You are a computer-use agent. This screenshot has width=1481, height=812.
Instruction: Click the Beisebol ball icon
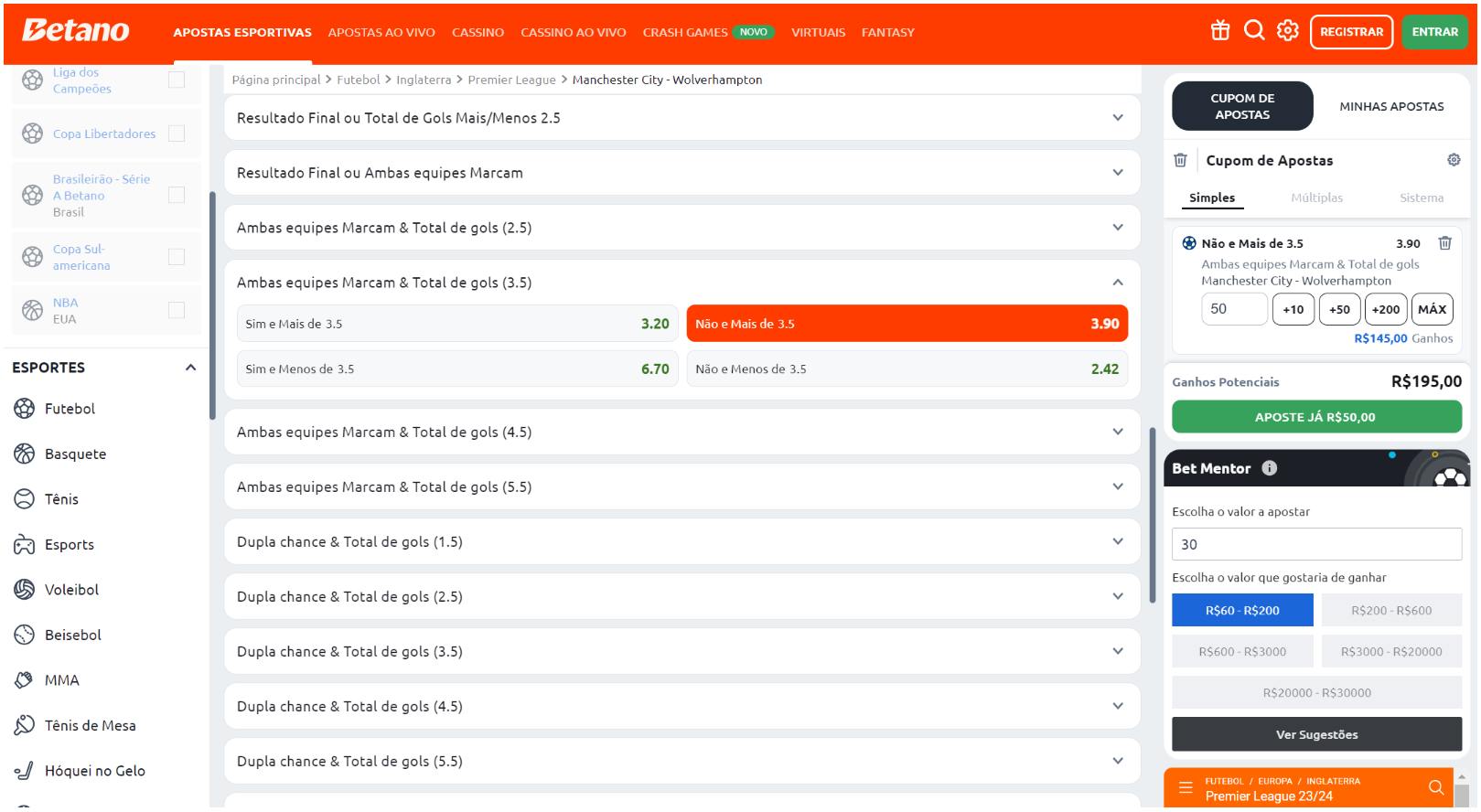[25, 635]
